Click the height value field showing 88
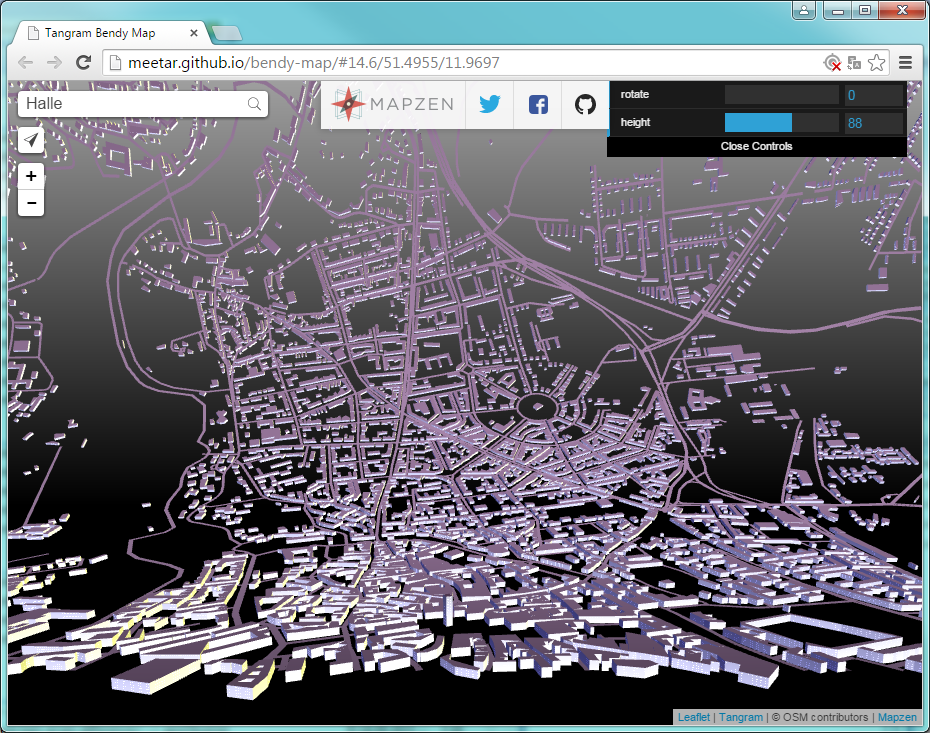This screenshot has width=930, height=733. tap(872, 122)
